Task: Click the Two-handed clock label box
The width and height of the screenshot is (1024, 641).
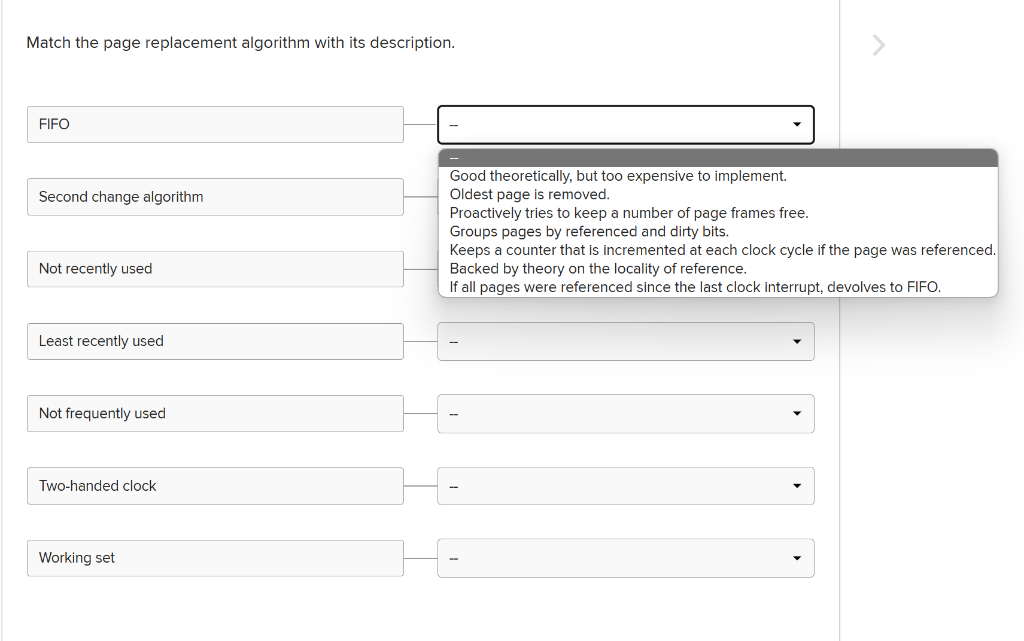Action: click(x=215, y=485)
